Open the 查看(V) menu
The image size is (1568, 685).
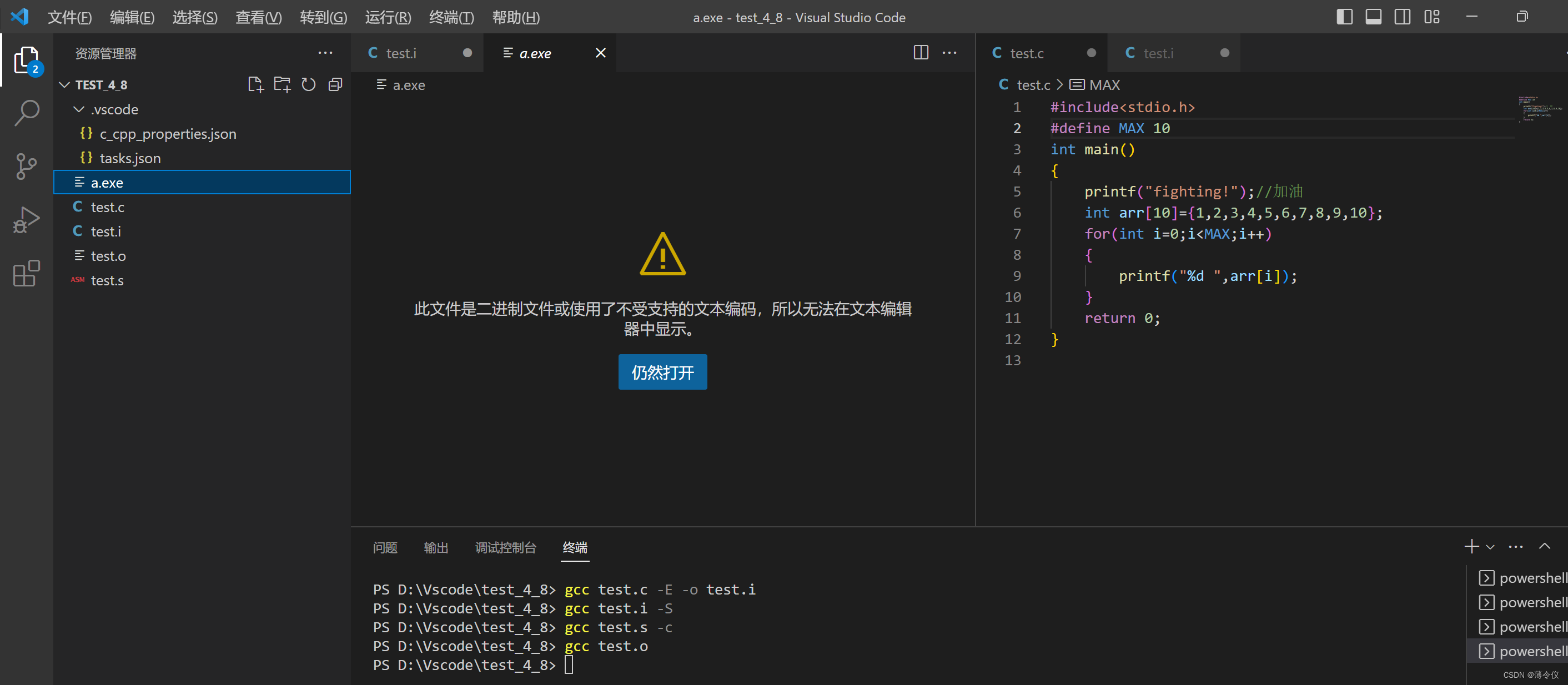[x=259, y=17]
